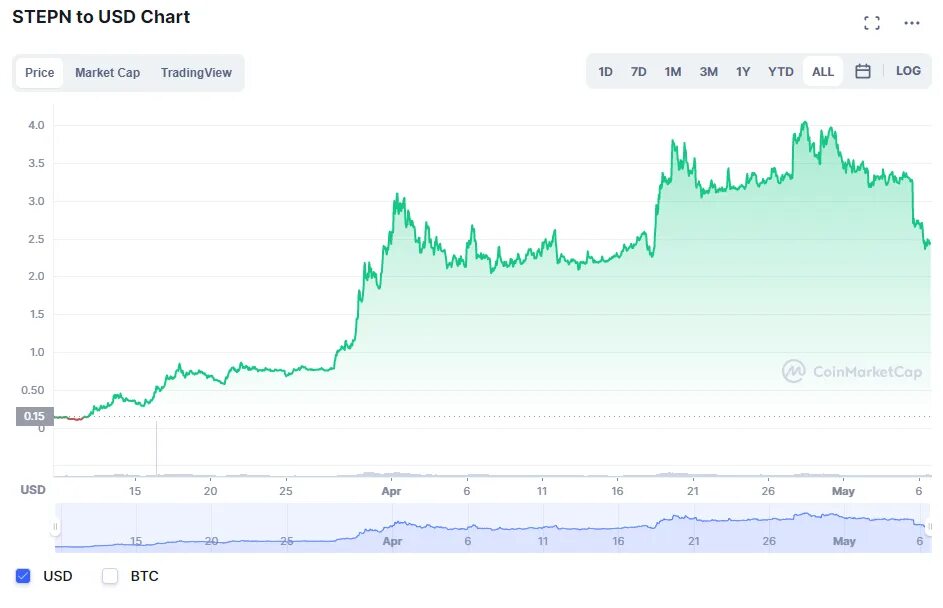Open the calendar date range picker
This screenshot has width=943, height=608.
tap(862, 71)
